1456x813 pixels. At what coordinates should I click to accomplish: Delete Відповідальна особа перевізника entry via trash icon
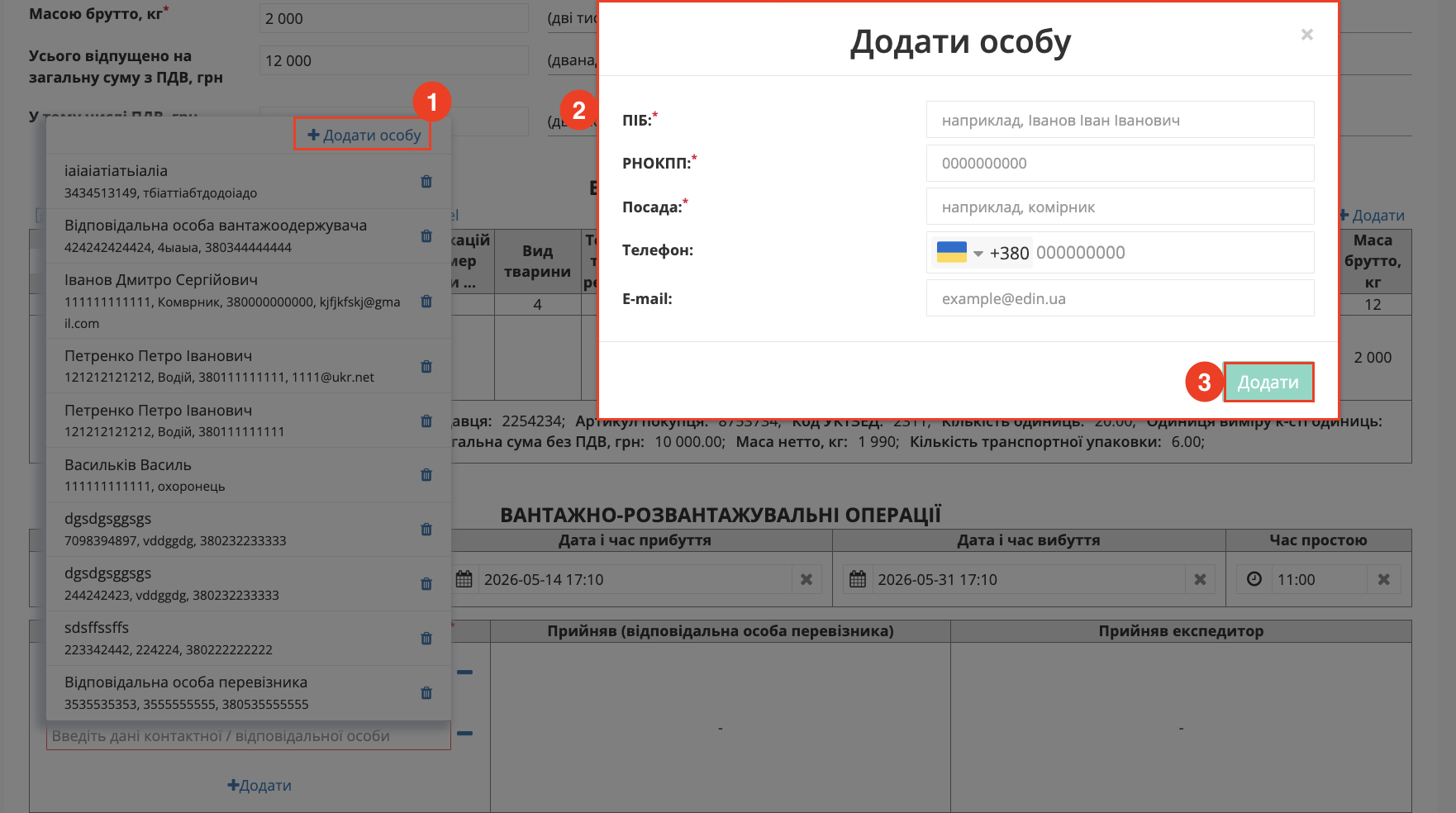coord(426,693)
